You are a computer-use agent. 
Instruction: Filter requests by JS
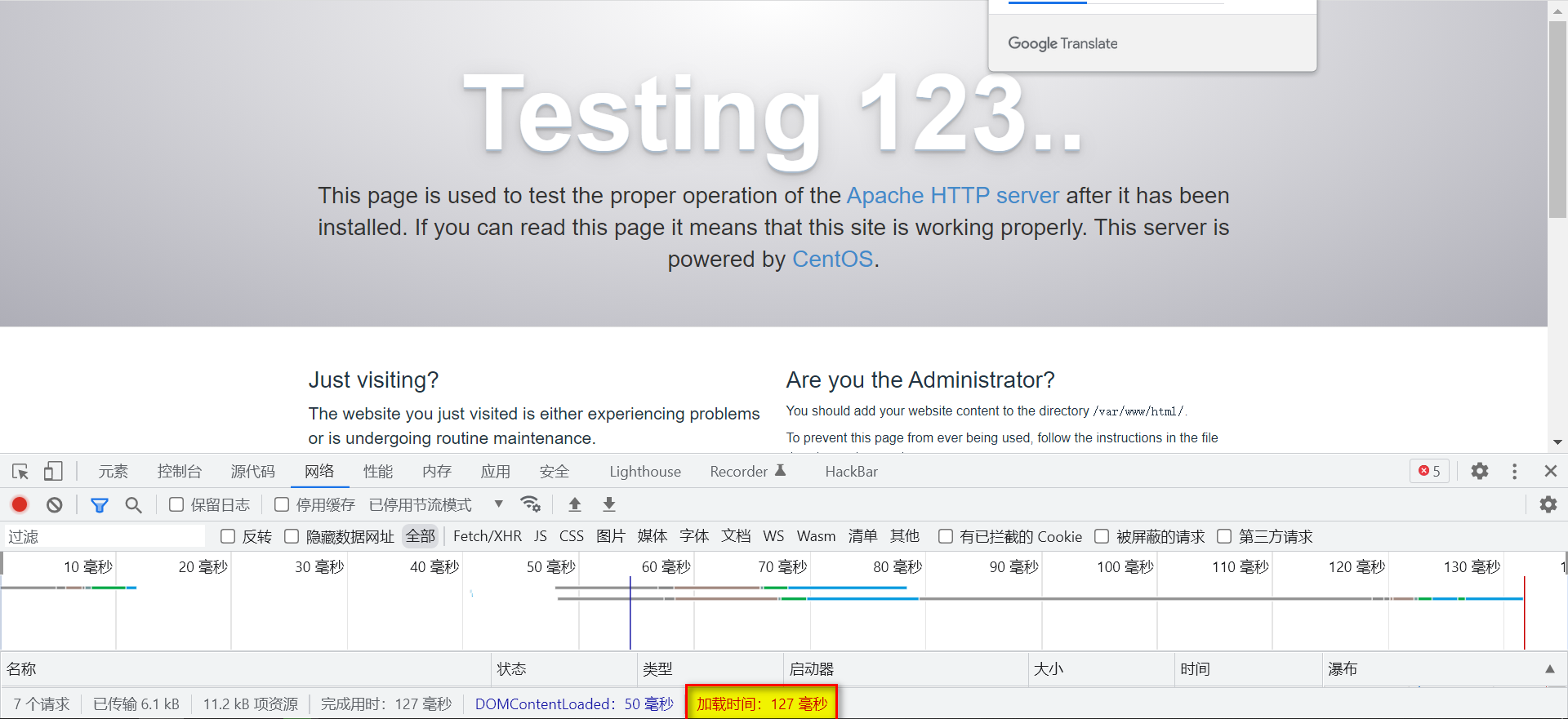click(541, 536)
